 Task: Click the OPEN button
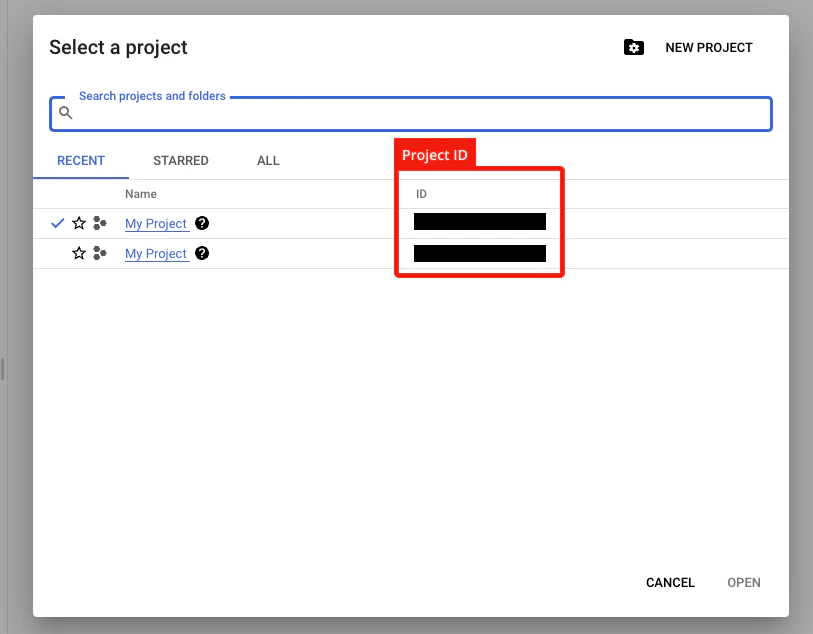pos(744,583)
